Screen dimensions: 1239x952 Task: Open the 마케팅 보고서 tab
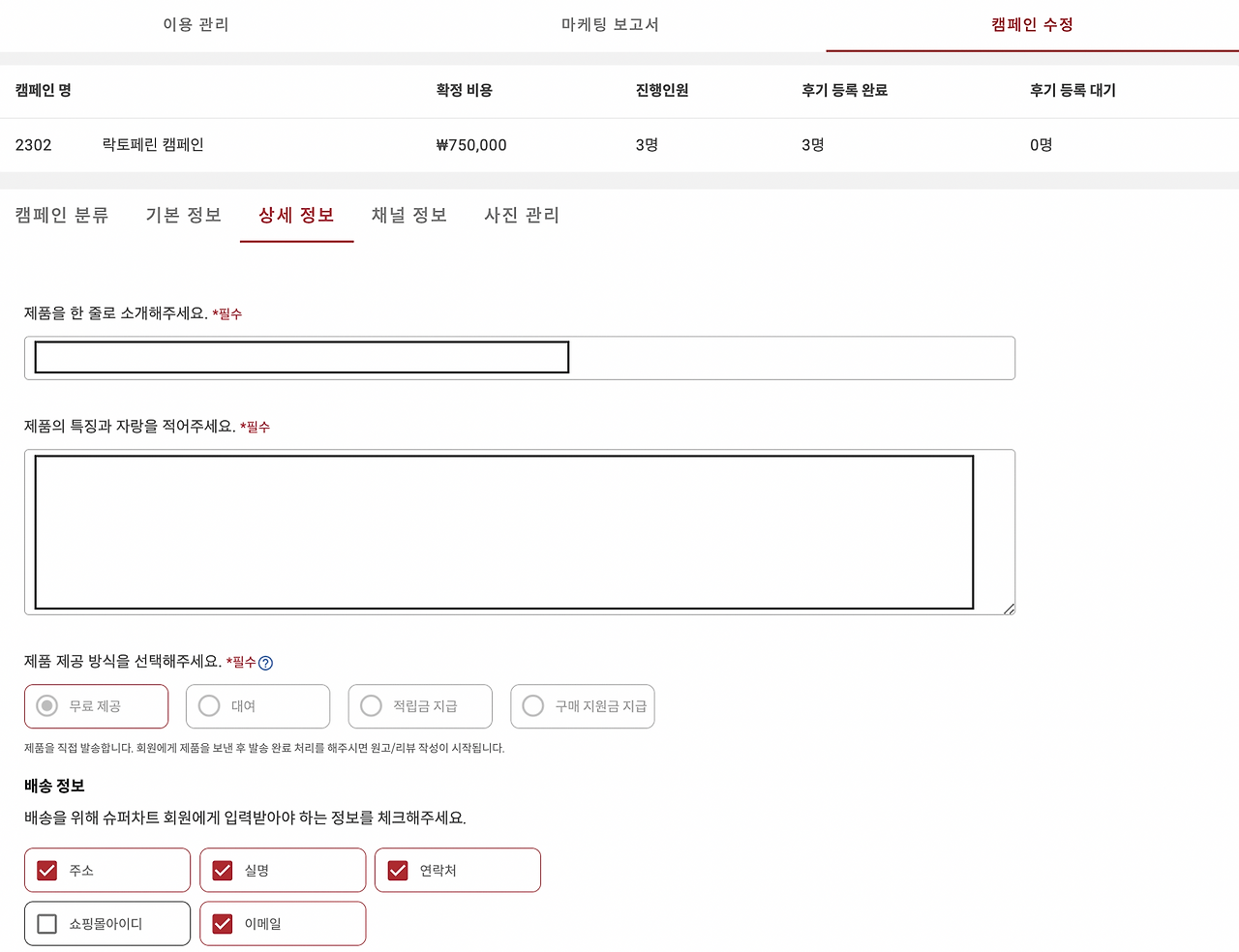pyautogui.click(x=608, y=25)
